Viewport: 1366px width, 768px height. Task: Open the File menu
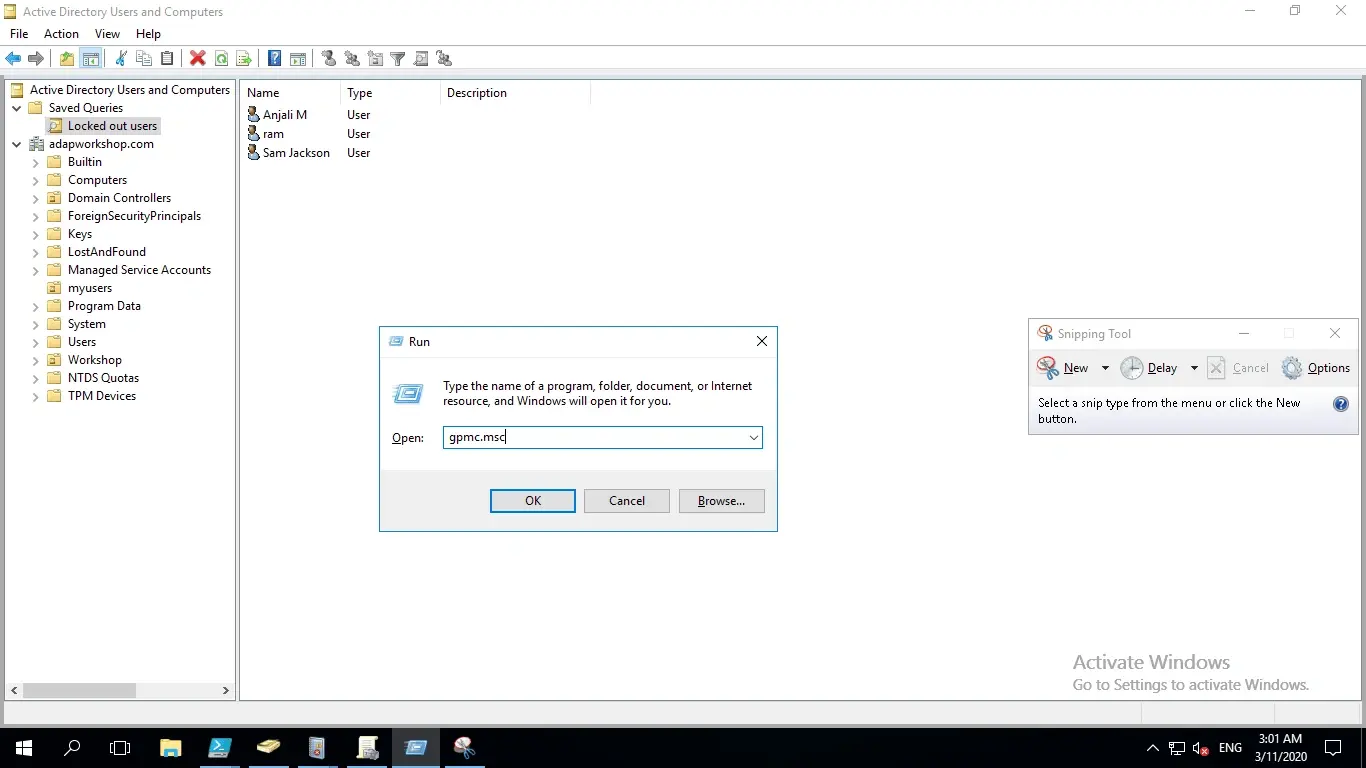point(19,34)
